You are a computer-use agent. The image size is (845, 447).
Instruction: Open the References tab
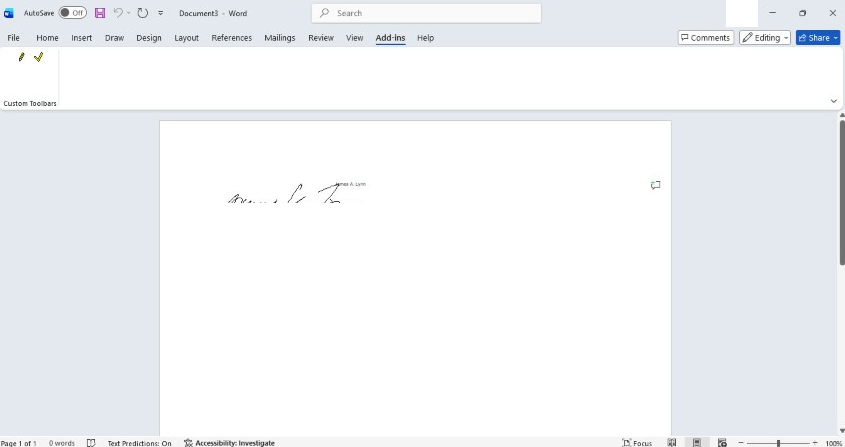[232, 38]
